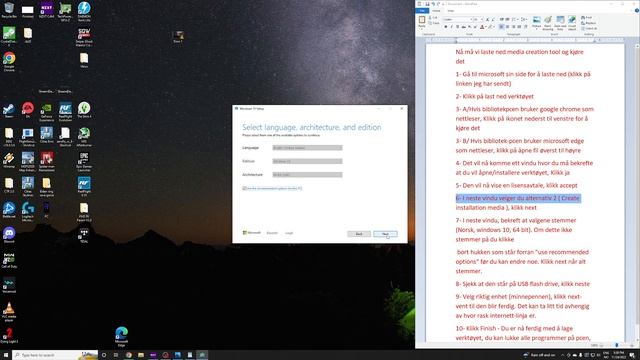Open Google Chrome desktop icon
The image size is (640, 360).
point(9,61)
